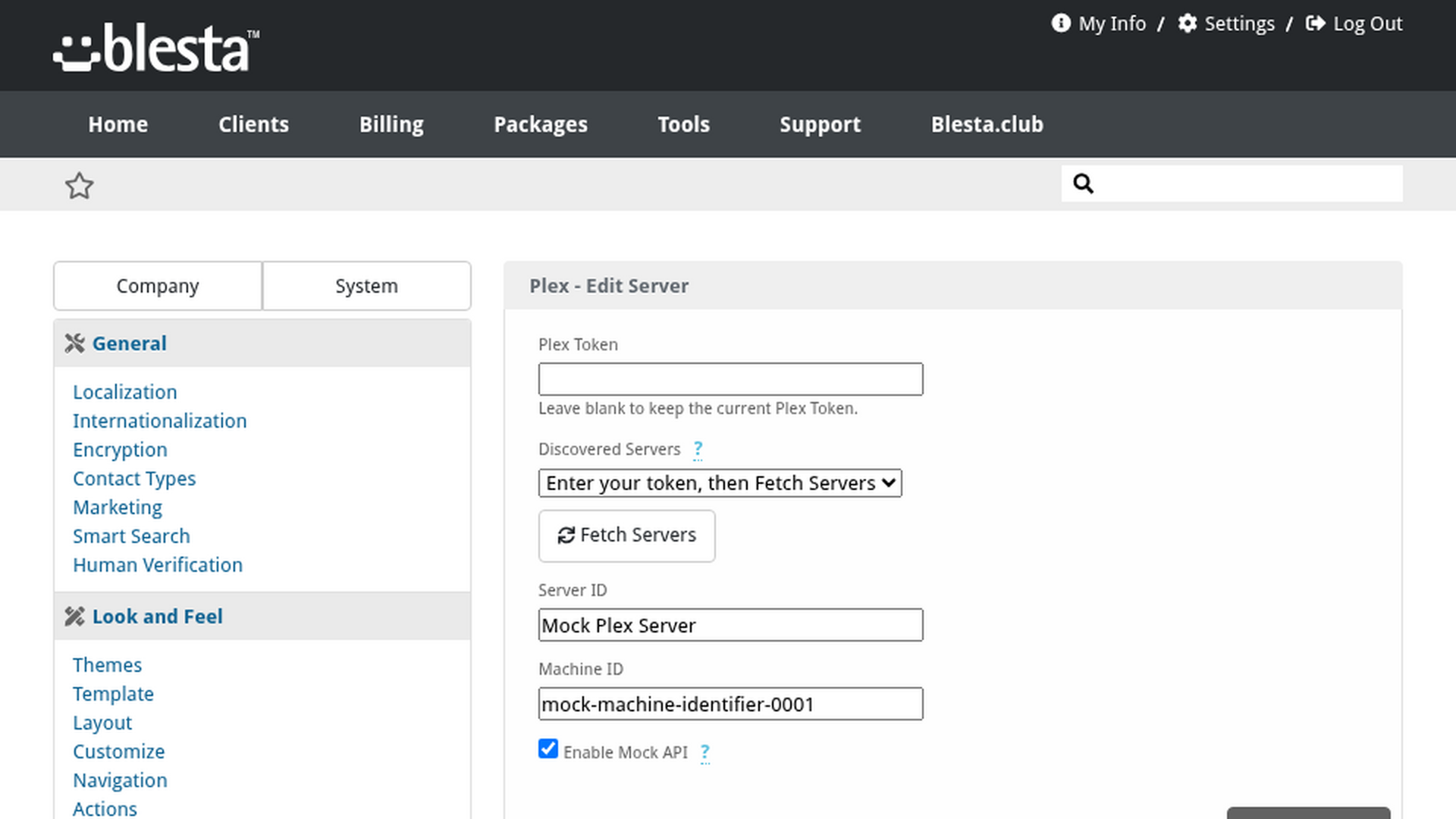Open the Clients menu
1456x819 pixels.
pos(253,124)
